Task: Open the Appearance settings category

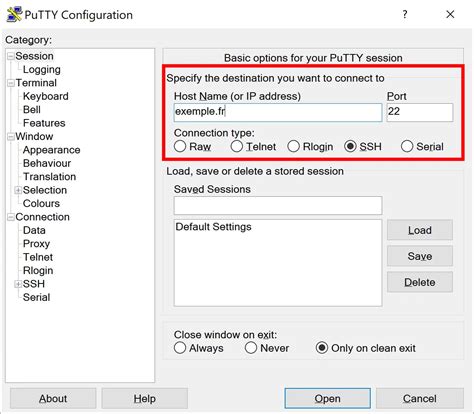Action: click(x=51, y=150)
